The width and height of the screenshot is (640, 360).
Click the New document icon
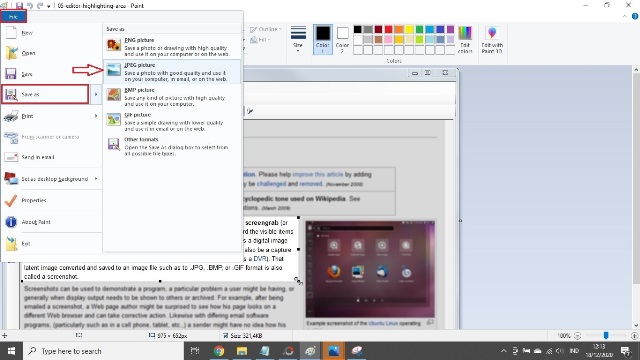point(11,32)
